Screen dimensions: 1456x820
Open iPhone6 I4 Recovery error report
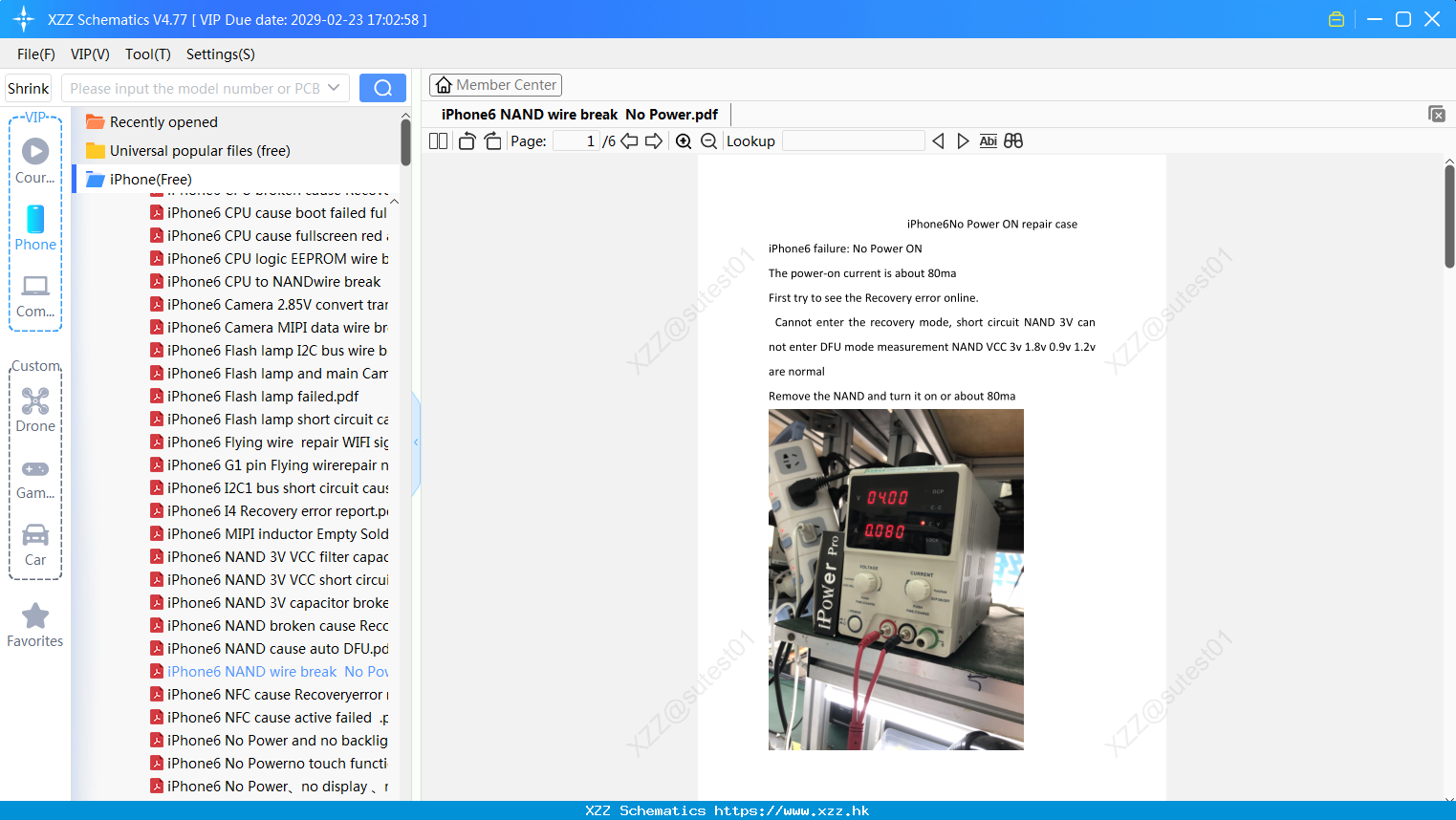coord(269,510)
